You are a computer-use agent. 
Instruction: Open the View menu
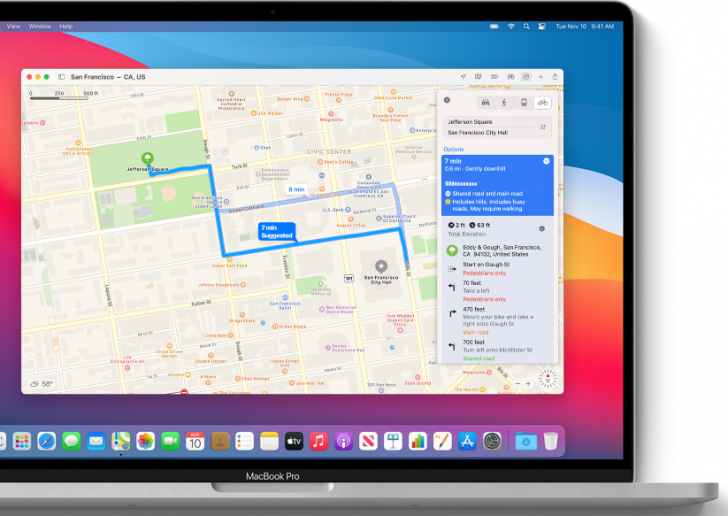[13, 26]
